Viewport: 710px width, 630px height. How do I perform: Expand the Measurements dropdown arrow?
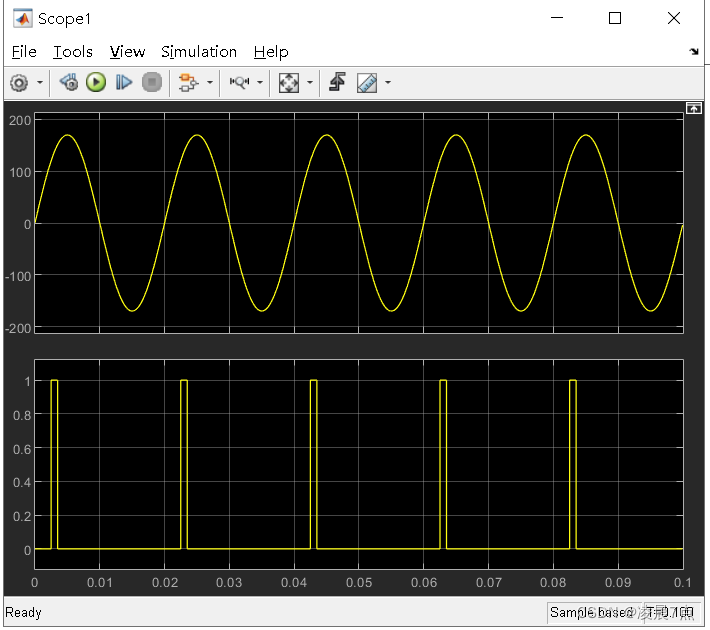388,83
